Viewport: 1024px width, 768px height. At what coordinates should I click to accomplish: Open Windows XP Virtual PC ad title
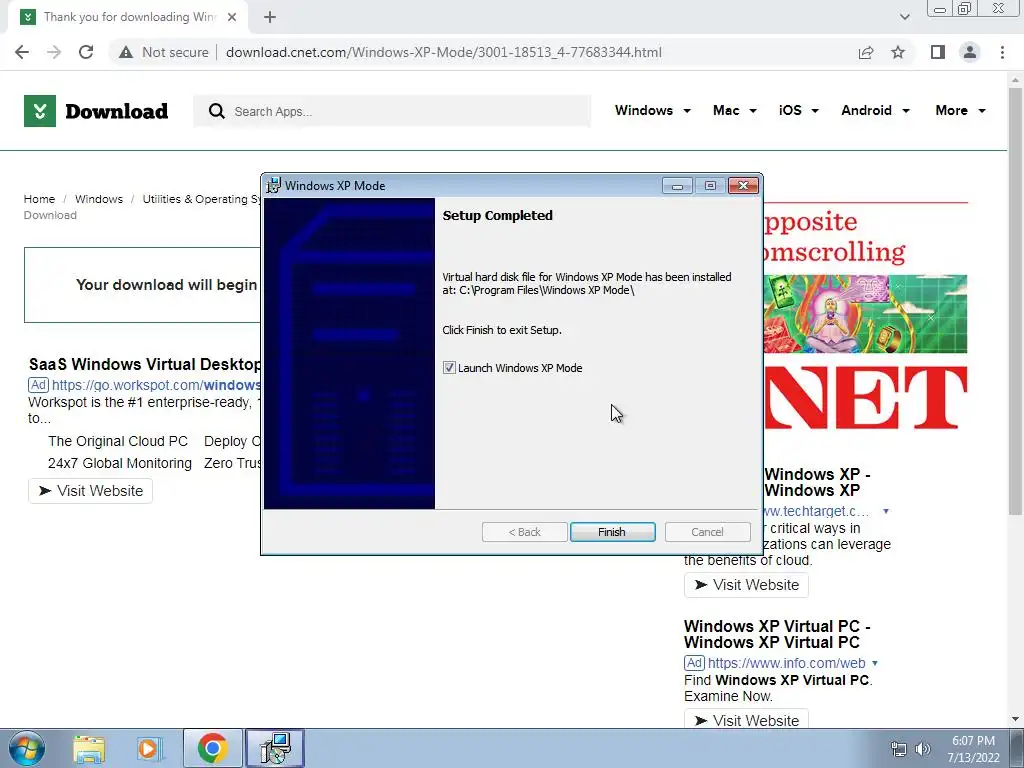[x=777, y=633]
